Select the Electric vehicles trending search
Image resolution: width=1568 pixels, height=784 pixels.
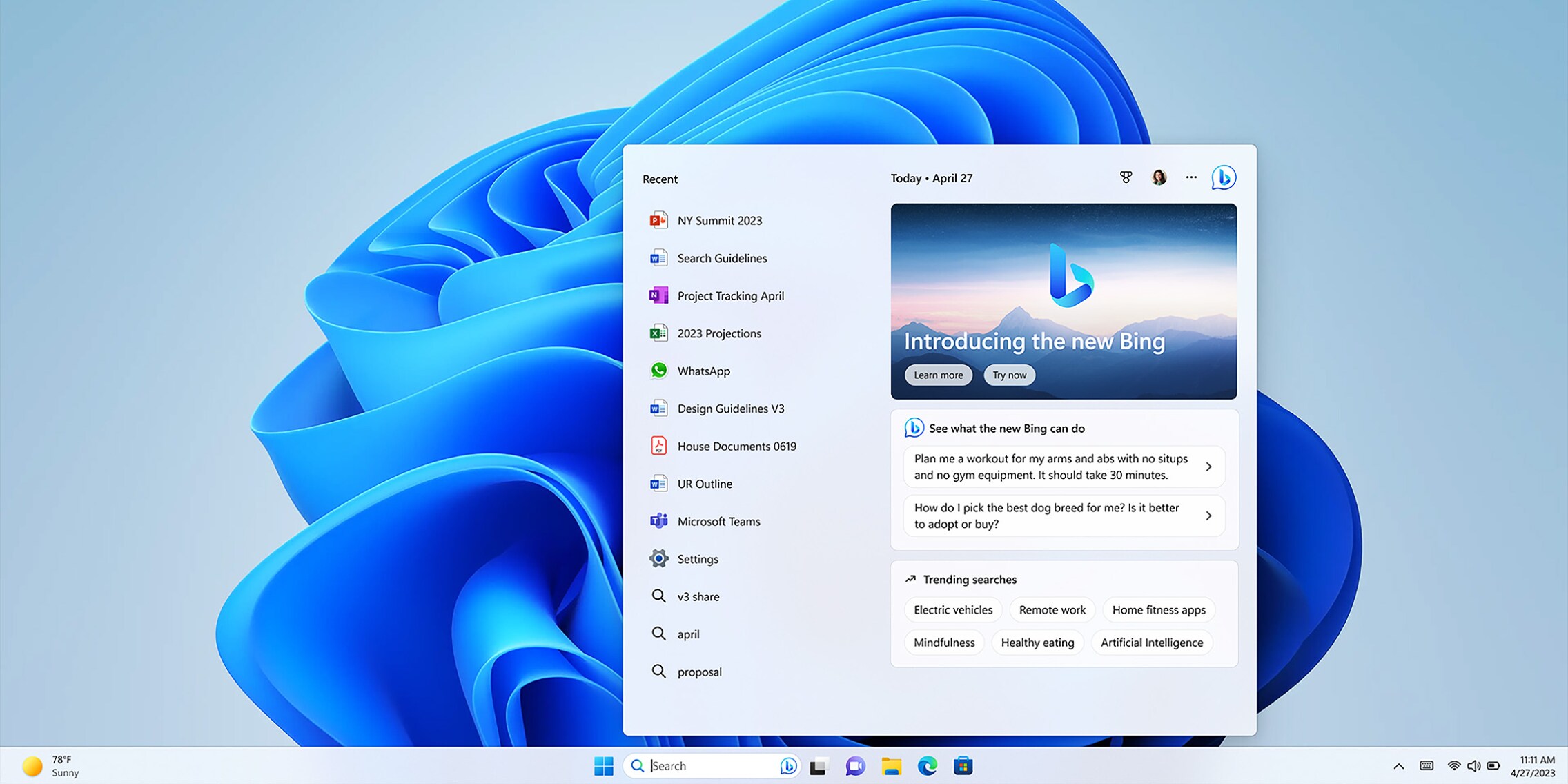point(952,609)
